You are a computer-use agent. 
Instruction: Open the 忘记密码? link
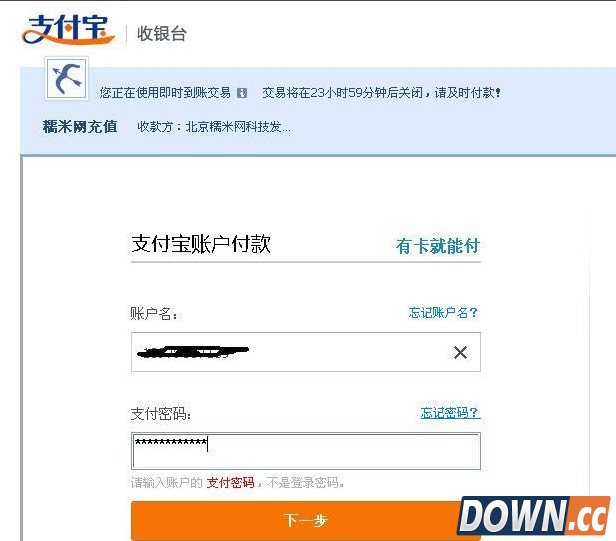pos(450,413)
